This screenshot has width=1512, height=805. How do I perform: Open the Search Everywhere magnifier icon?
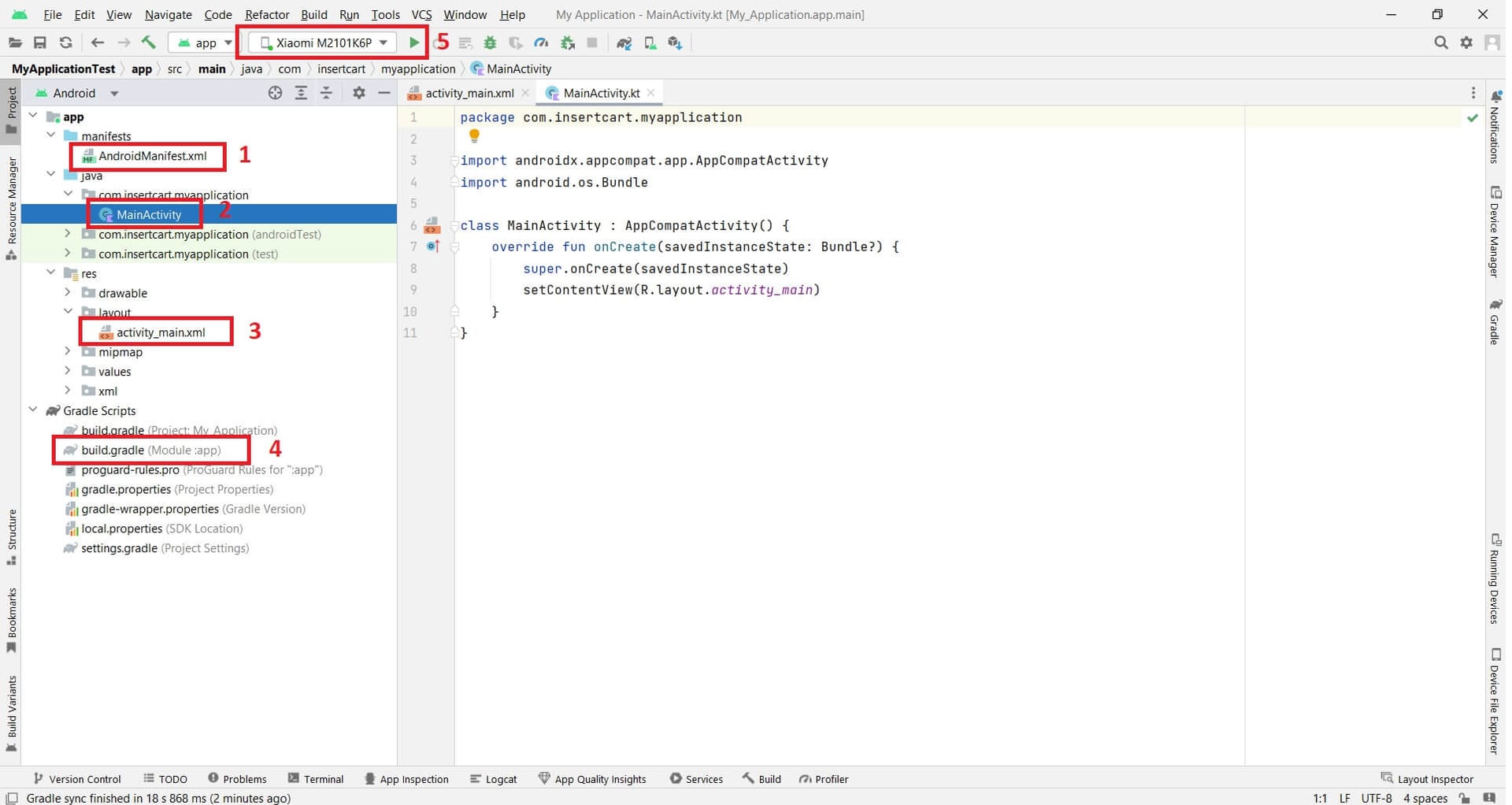click(1440, 43)
